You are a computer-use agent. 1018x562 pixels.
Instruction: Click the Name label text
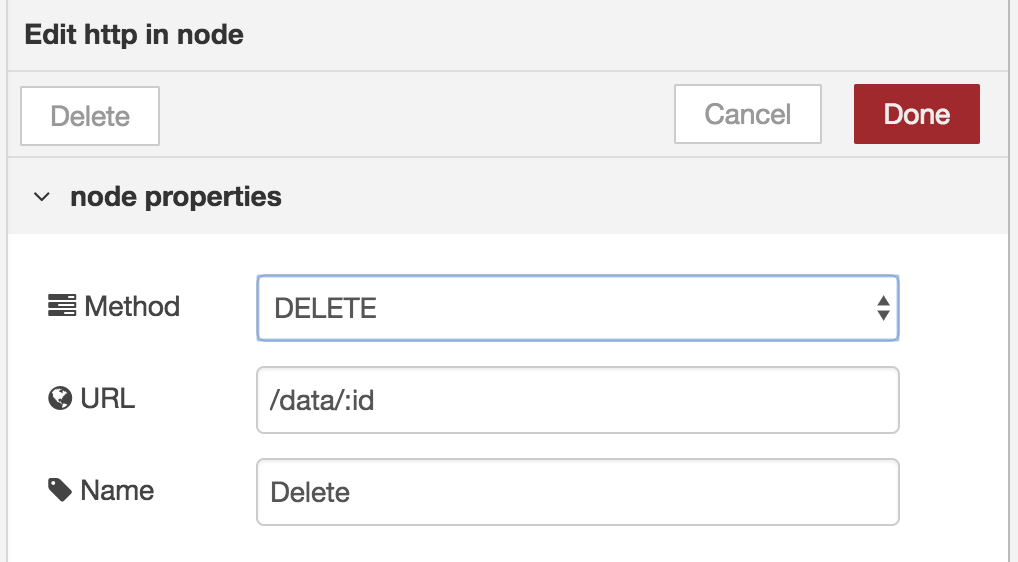point(118,491)
